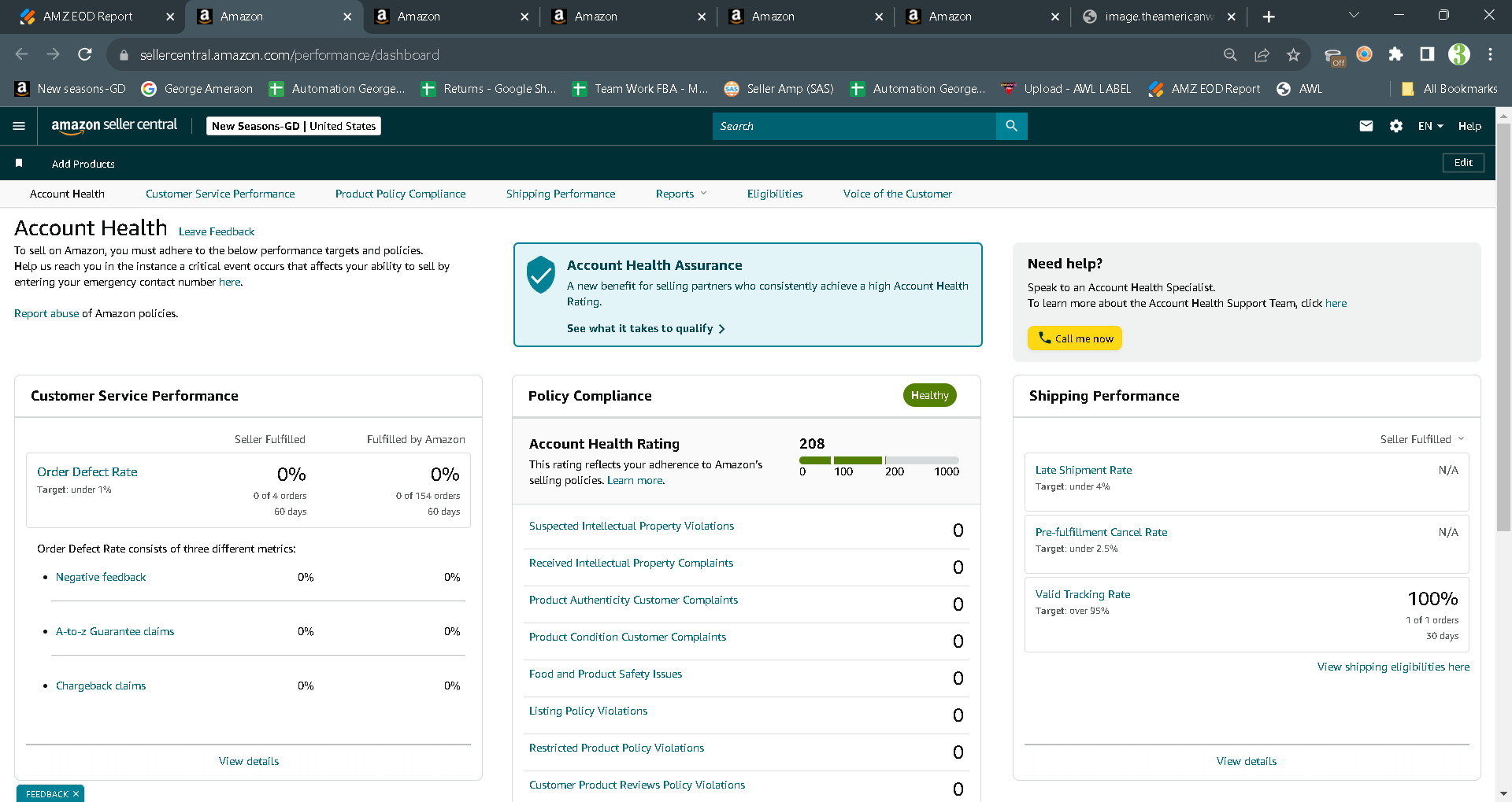The image size is (1512, 802).
Task: Close the AMZ EOD Report tab
Action: pos(170,17)
